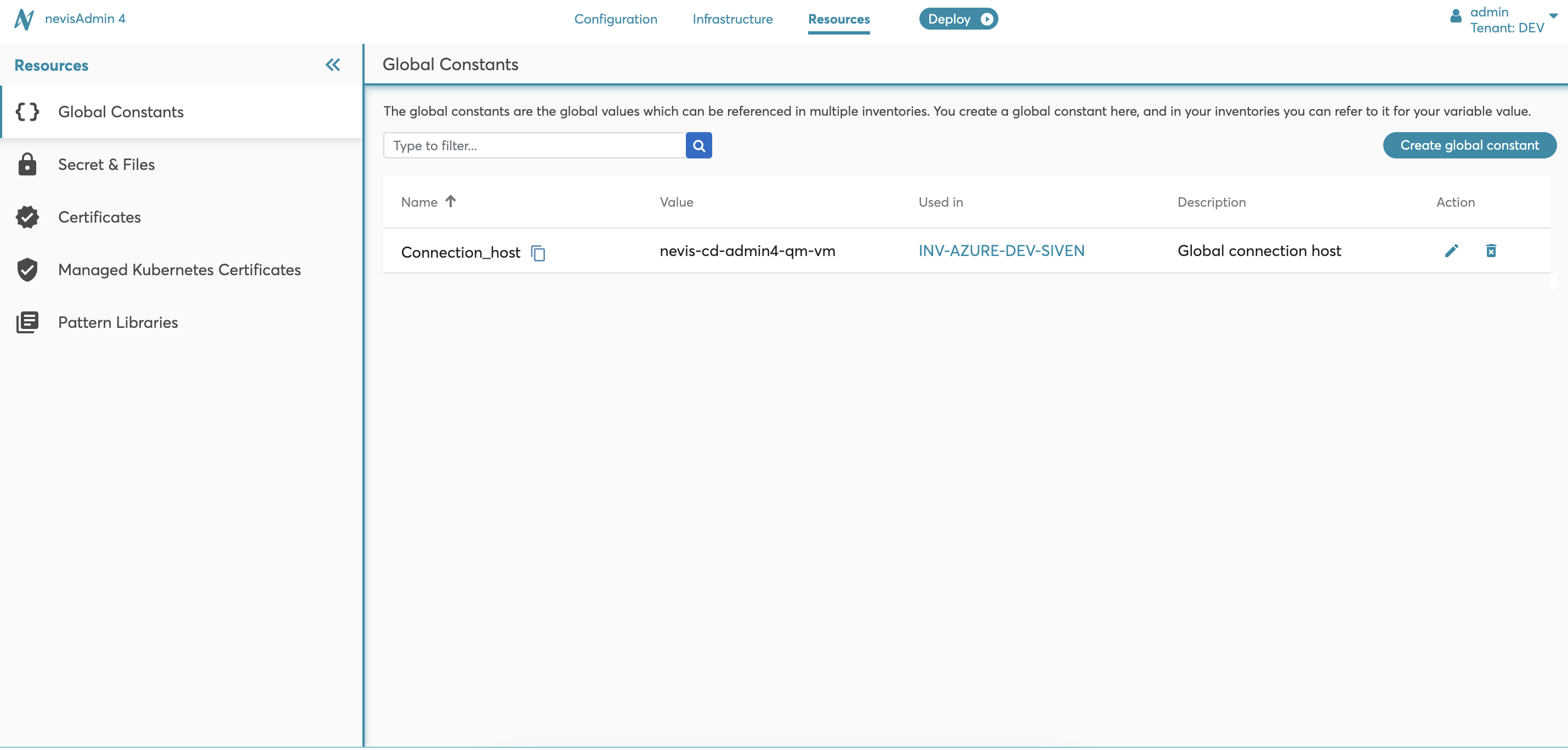
Task: Click the Deploy play icon
Action: point(986,19)
